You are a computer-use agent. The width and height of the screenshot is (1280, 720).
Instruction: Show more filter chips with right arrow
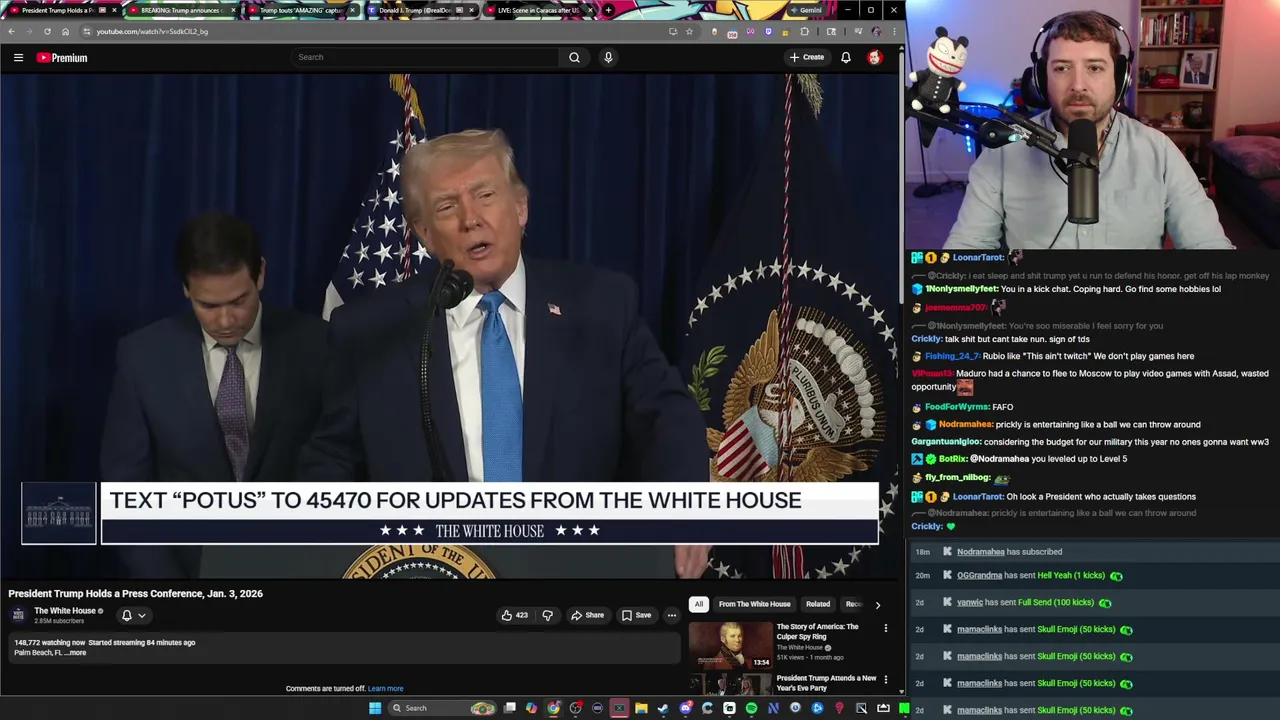(877, 604)
